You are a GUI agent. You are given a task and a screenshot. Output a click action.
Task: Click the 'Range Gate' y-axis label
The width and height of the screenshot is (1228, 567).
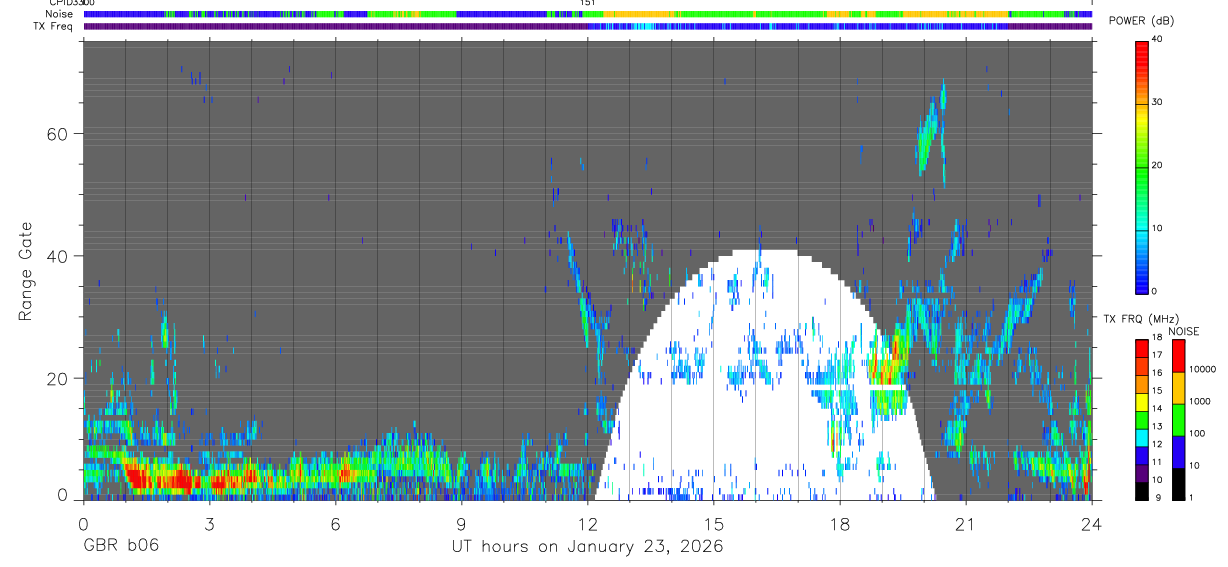point(24,269)
